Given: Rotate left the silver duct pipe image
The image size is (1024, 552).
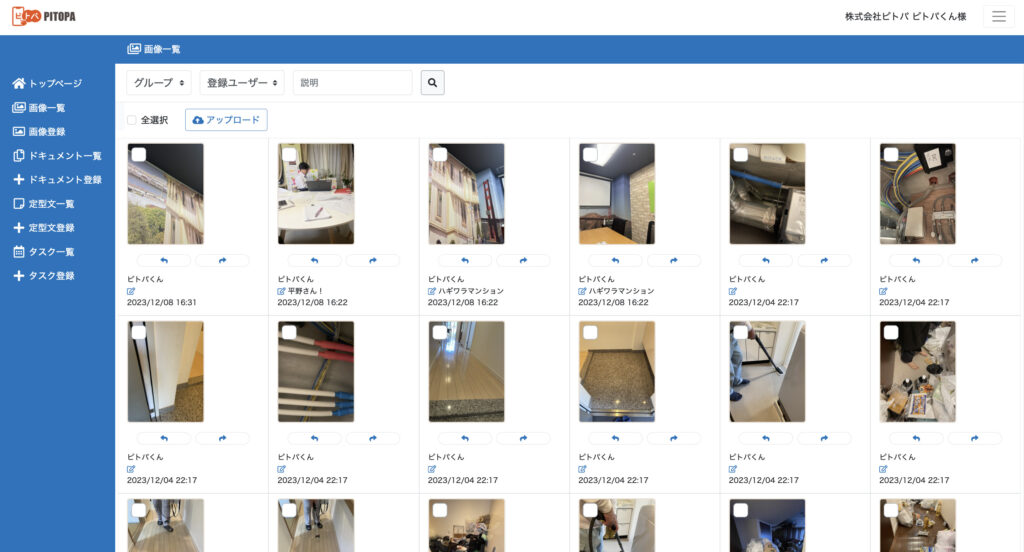Looking at the screenshot, I should pyautogui.click(x=765, y=261).
